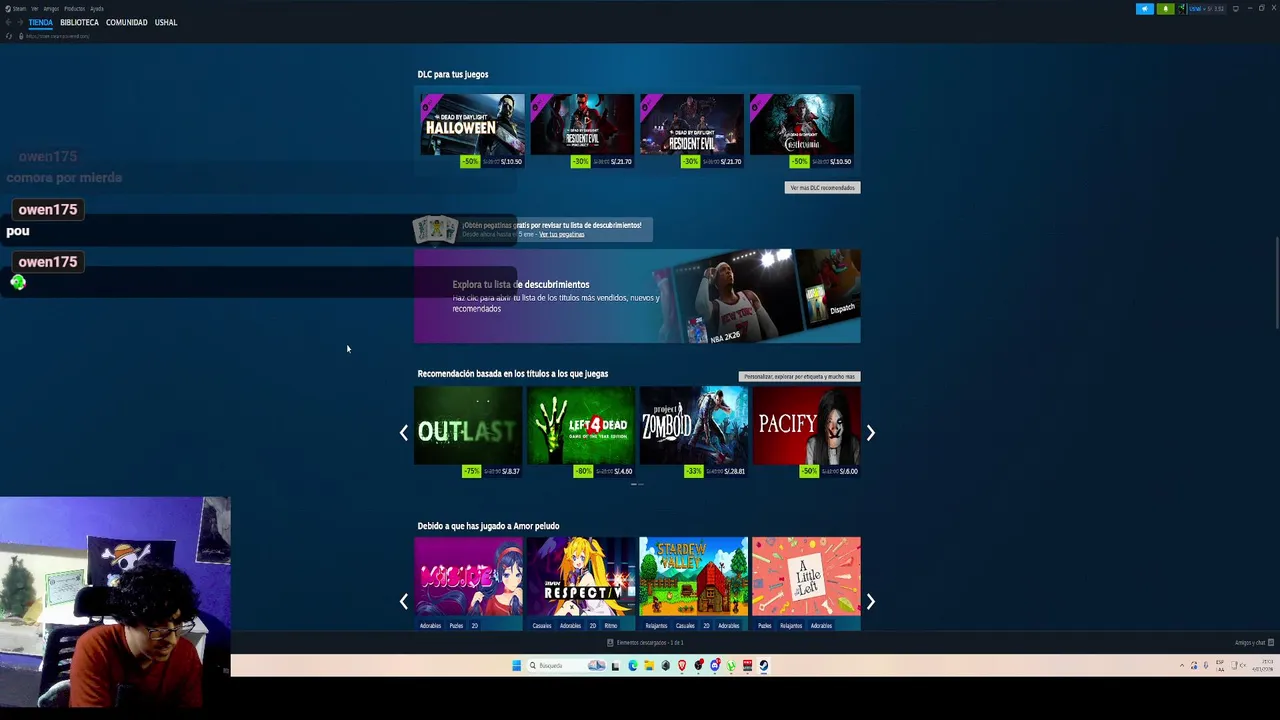Click the first owen175 chat username

pyautogui.click(x=47, y=156)
